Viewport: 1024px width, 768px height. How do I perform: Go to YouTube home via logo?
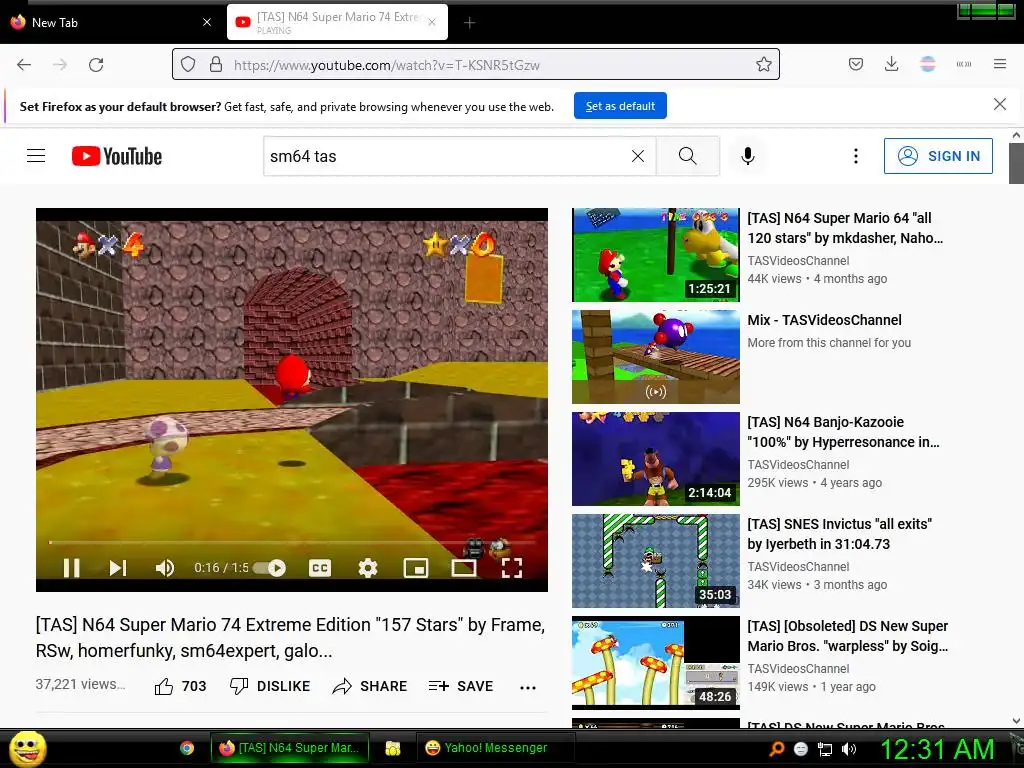click(117, 156)
